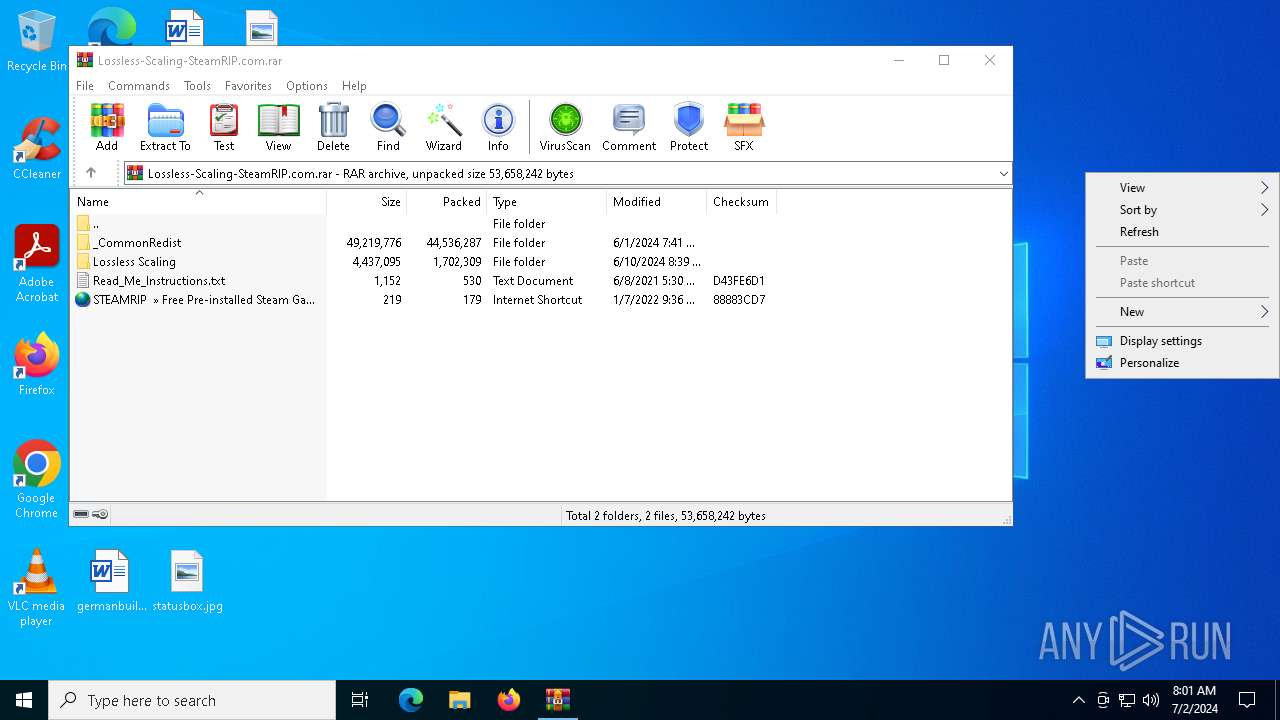
Task: Click the Windows Start button
Action: coord(24,700)
